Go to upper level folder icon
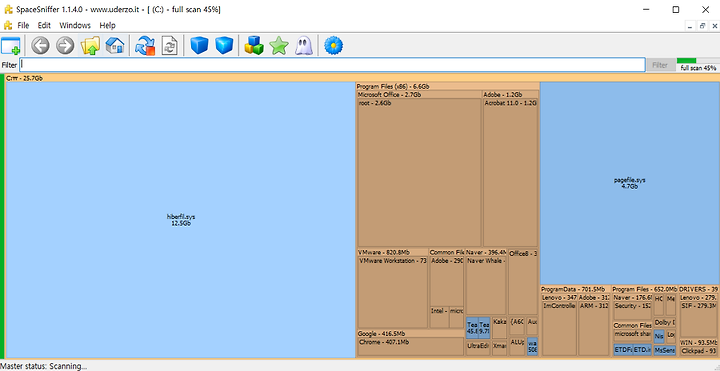 [90, 46]
